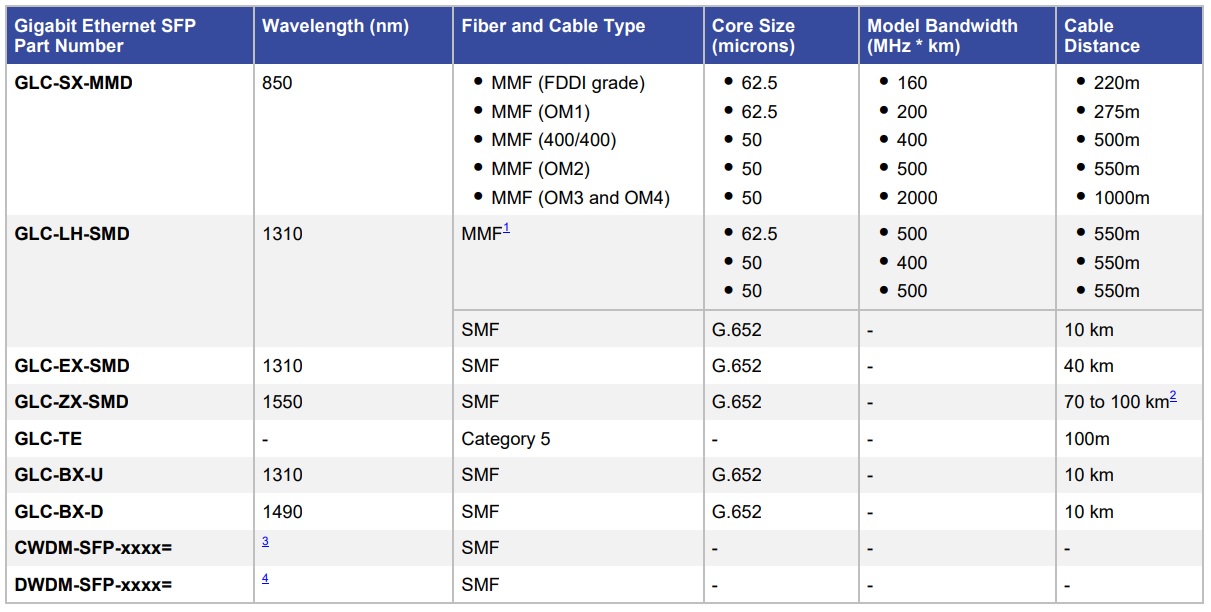Click the GLC-TE part number
The image size is (1211, 612).
48,439
